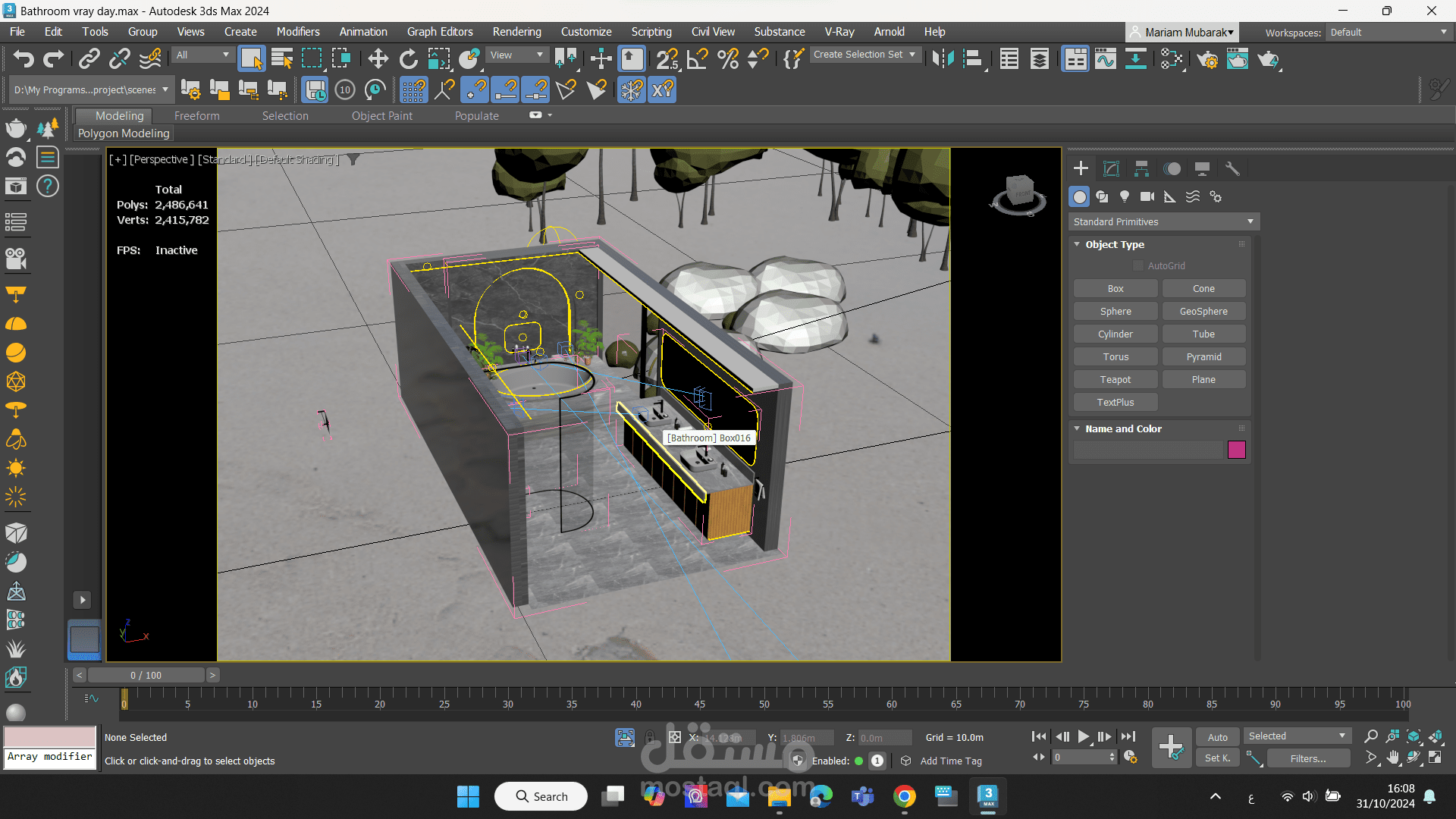This screenshot has height=819, width=1456.
Task: Switch to the Freeform ribbon tab
Action: coord(196,115)
